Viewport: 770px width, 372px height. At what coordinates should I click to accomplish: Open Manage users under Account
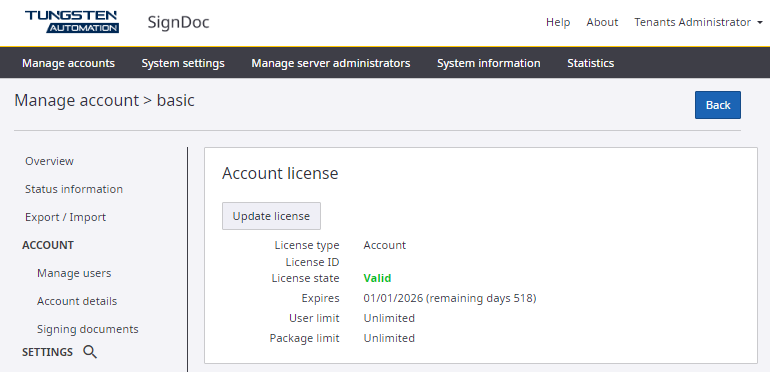[x=74, y=273]
